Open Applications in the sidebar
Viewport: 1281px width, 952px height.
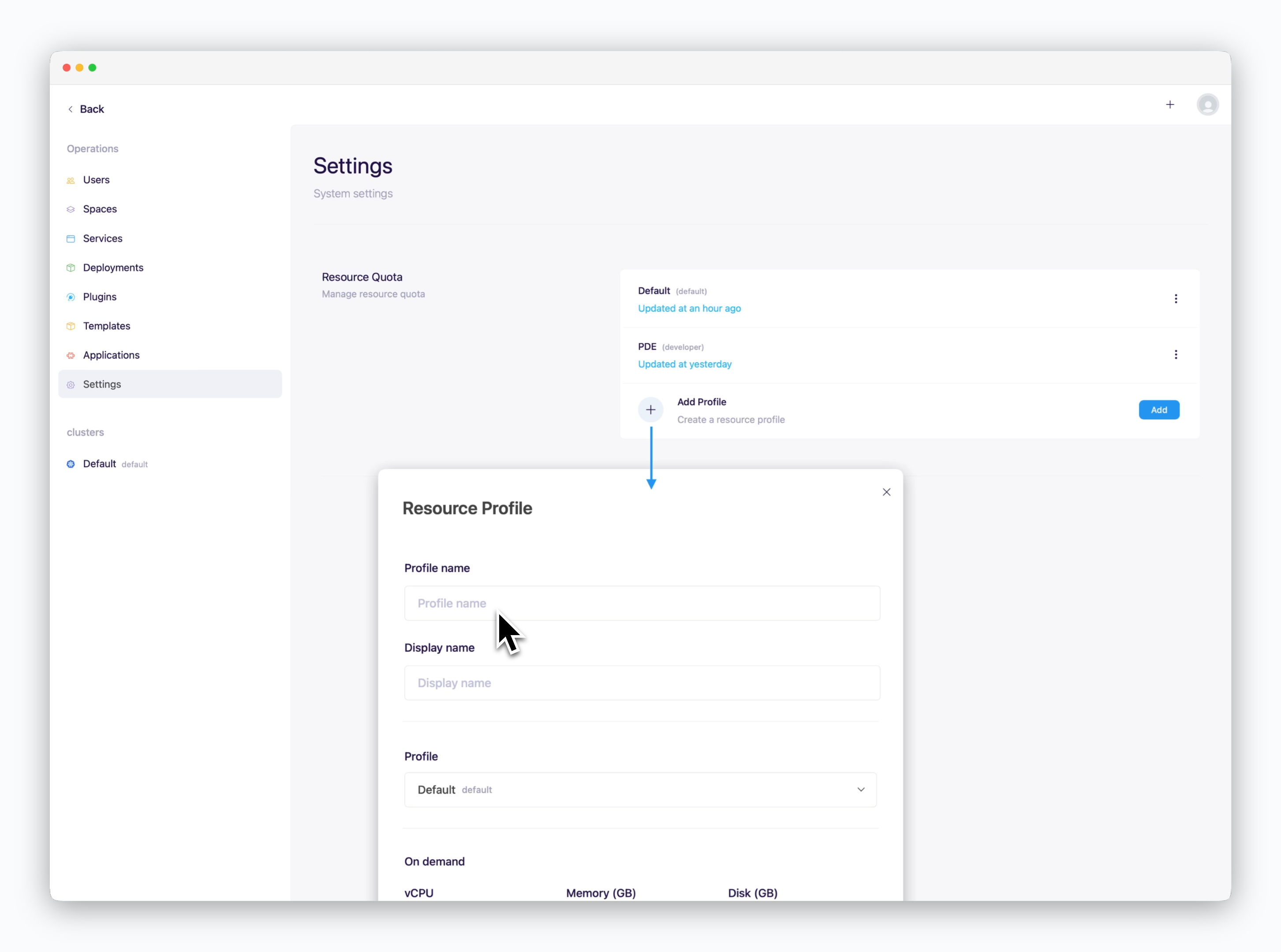point(170,356)
